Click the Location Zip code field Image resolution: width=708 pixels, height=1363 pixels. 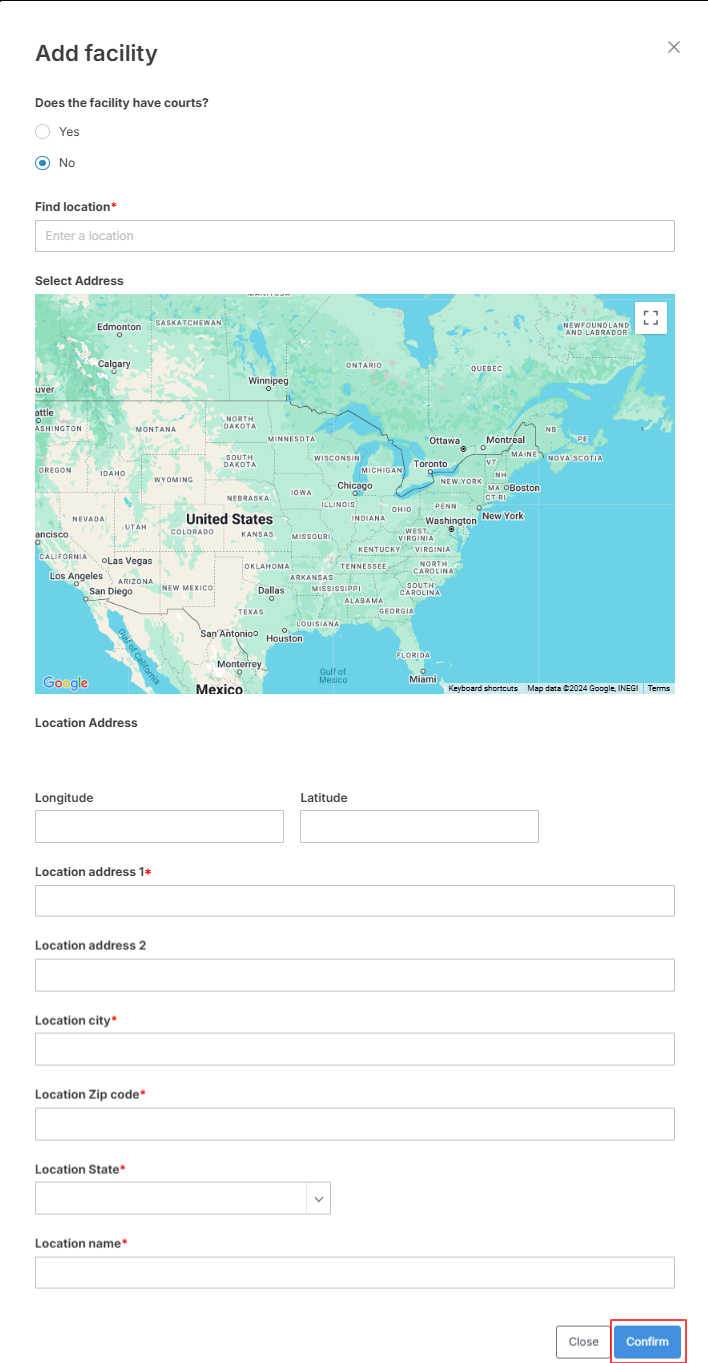point(354,1124)
